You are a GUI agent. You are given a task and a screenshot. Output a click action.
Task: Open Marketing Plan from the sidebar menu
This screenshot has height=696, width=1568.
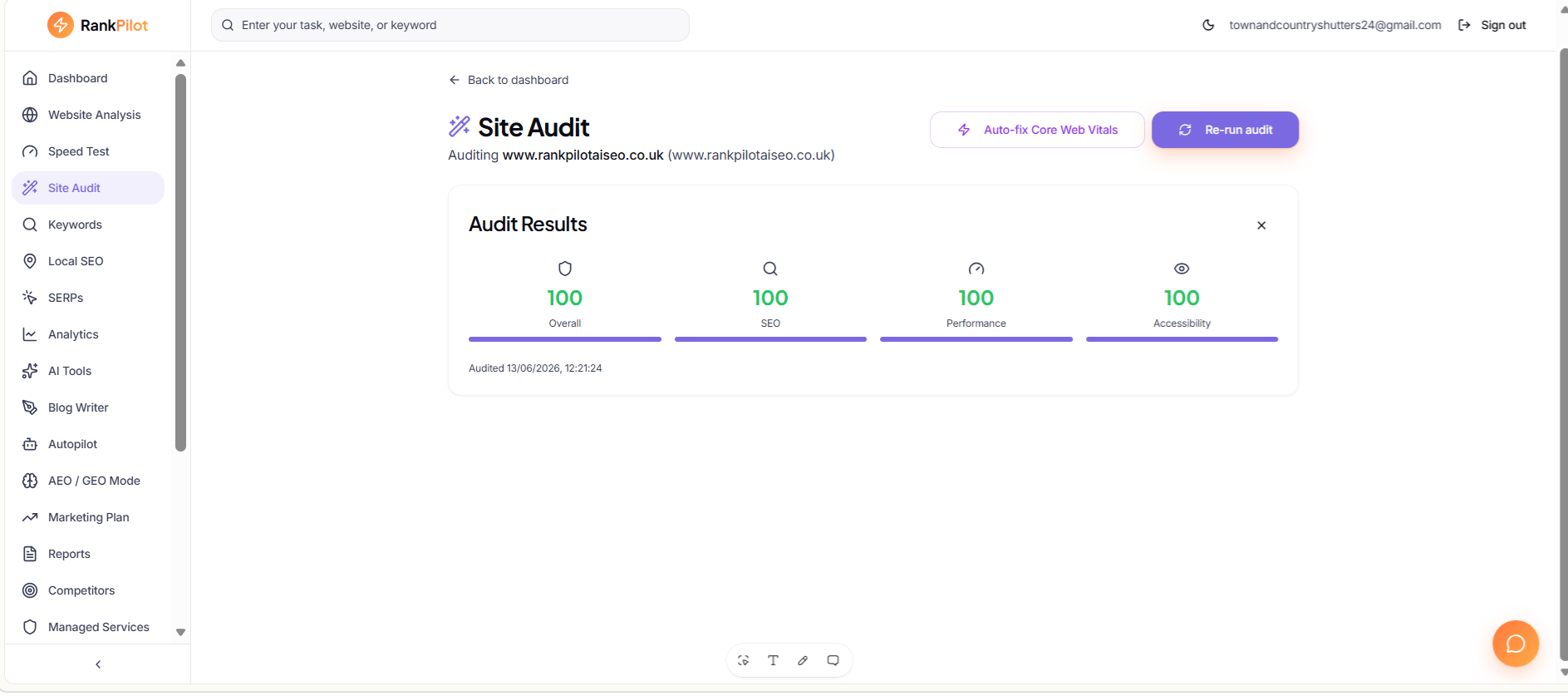coord(88,517)
